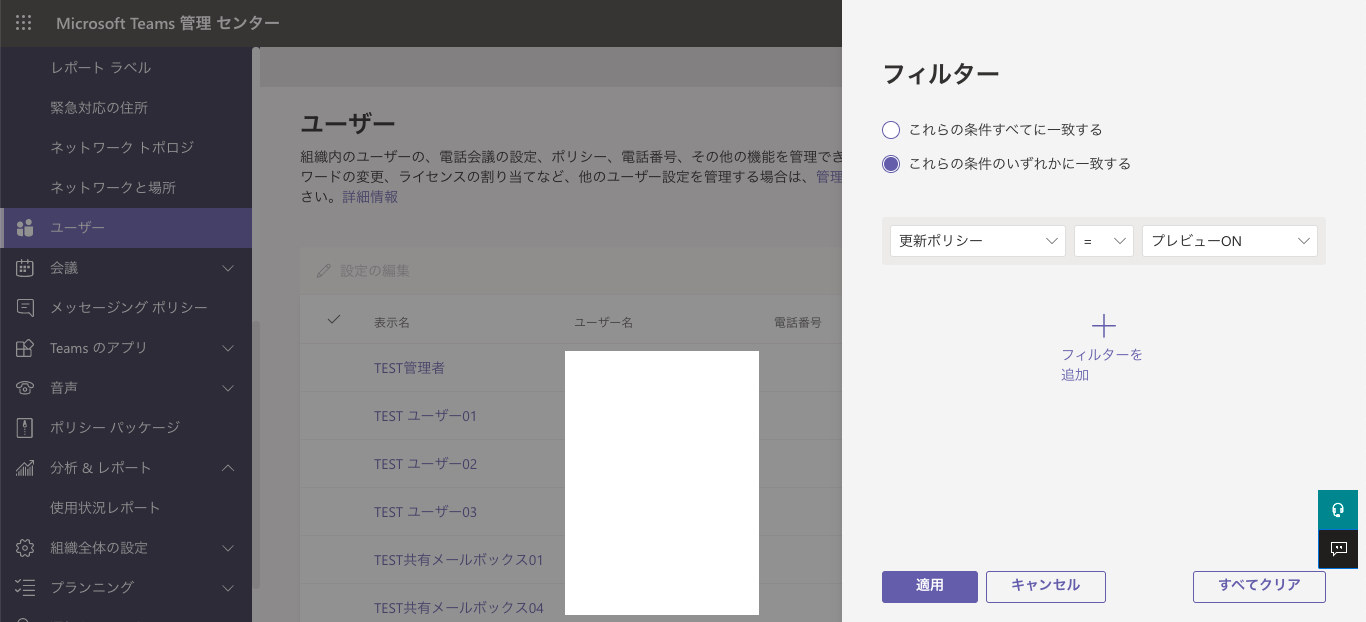Click フィルターを追加 link text
This screenshot has width=1366, height=622.
point(1101,365)
